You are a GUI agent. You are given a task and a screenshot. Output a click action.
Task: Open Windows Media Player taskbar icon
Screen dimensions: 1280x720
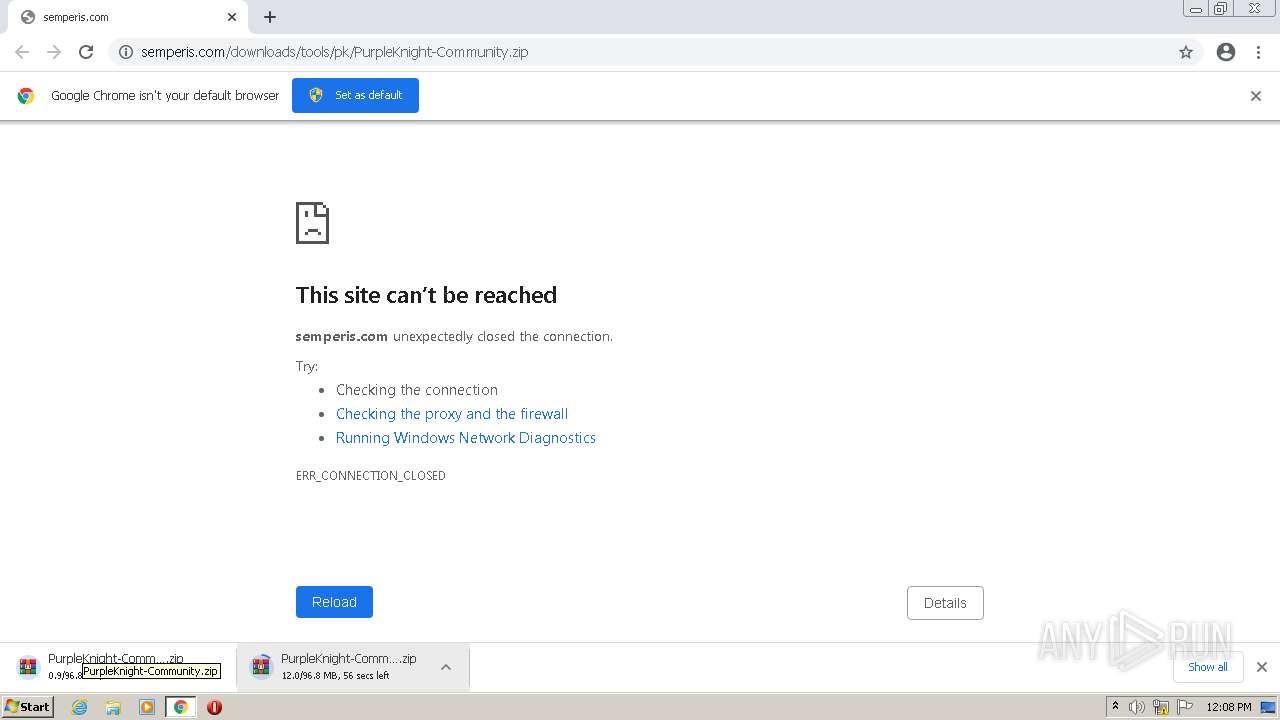coord(147,707)
